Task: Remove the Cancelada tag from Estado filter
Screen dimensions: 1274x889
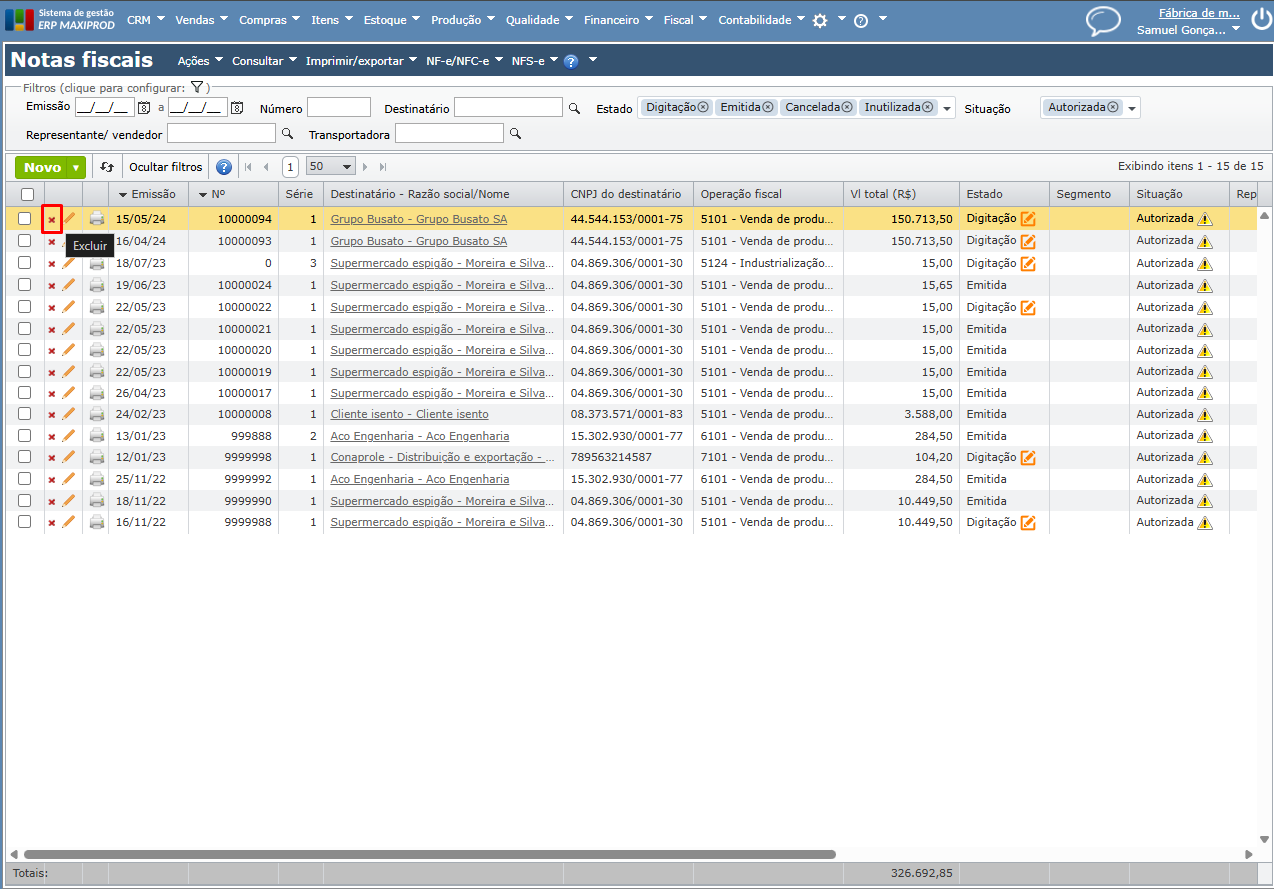Action: 847,107
